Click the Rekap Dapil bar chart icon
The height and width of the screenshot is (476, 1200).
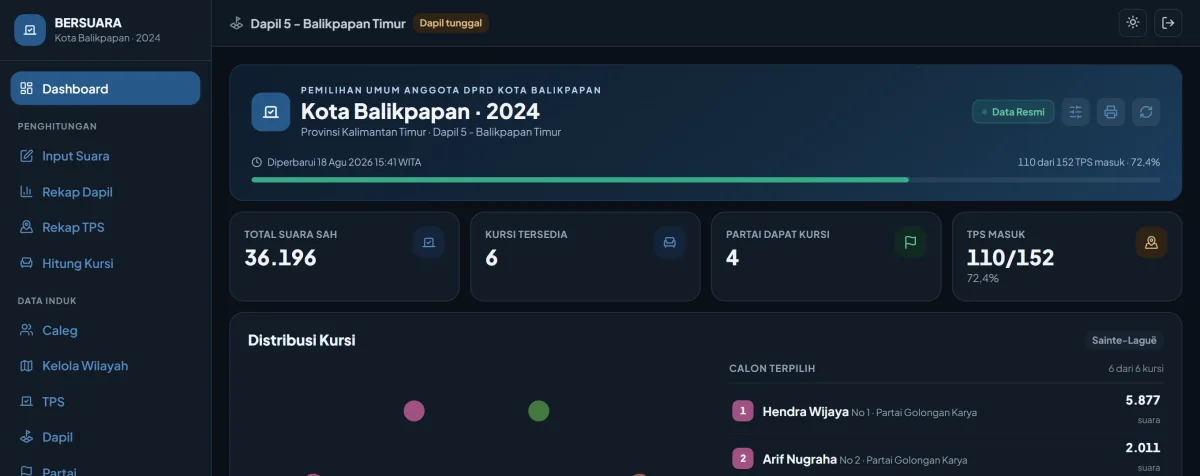tap(27, 192)
